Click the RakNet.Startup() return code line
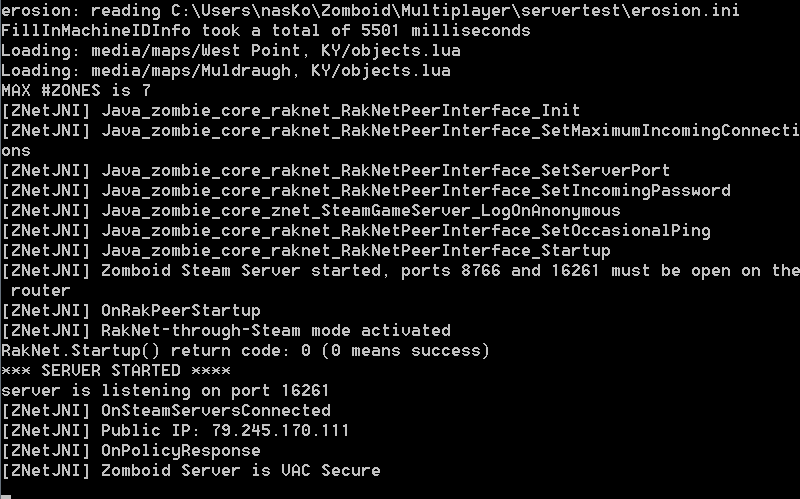 point(245,351)
